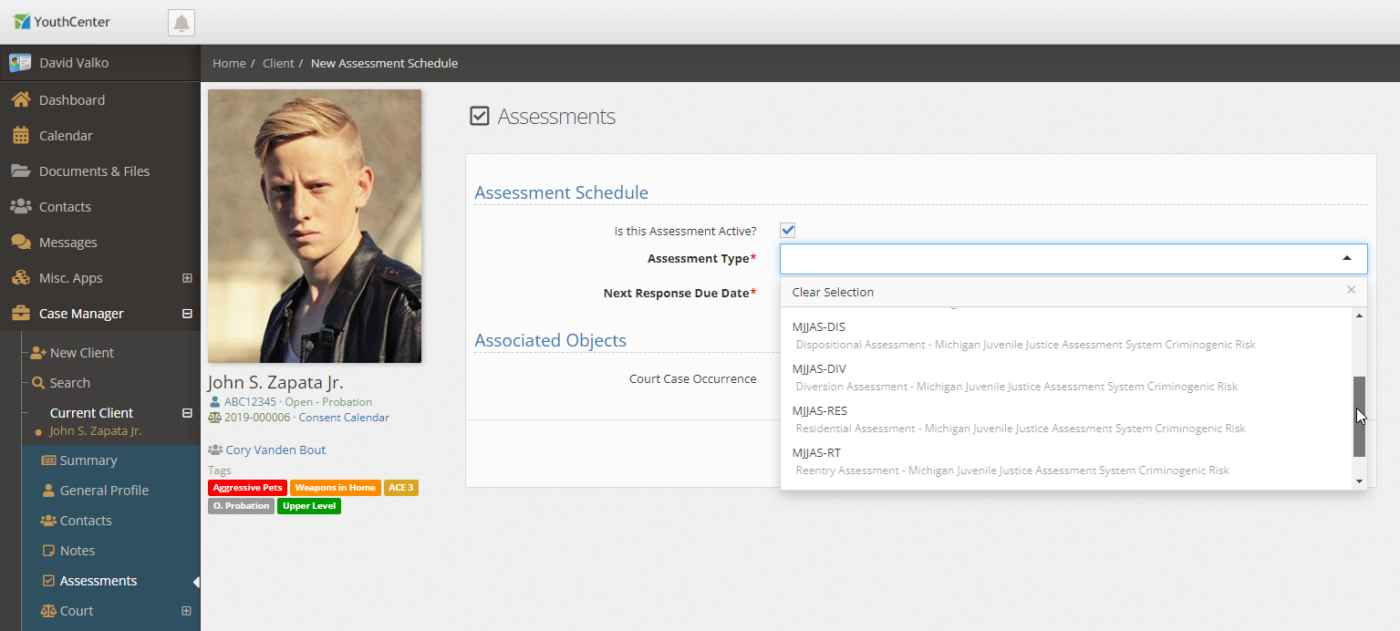Select MJJAS-DIS Dispositional Assessment option
Viewport: 1400px width, 631px height.
(x=1024, y=335)
